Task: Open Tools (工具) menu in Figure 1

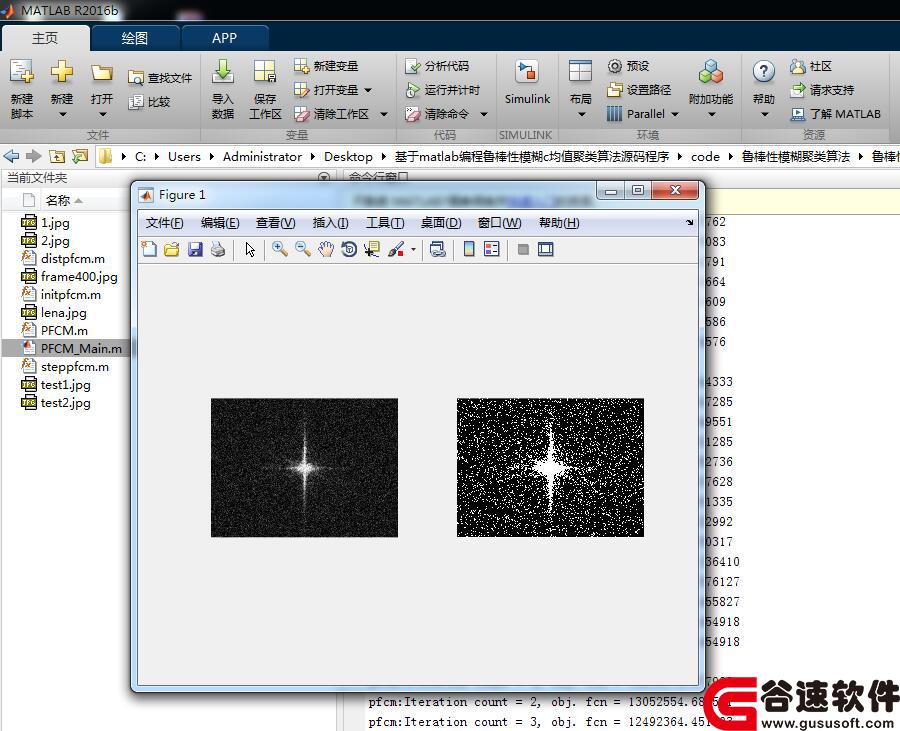Action: (x=385, y=223)
